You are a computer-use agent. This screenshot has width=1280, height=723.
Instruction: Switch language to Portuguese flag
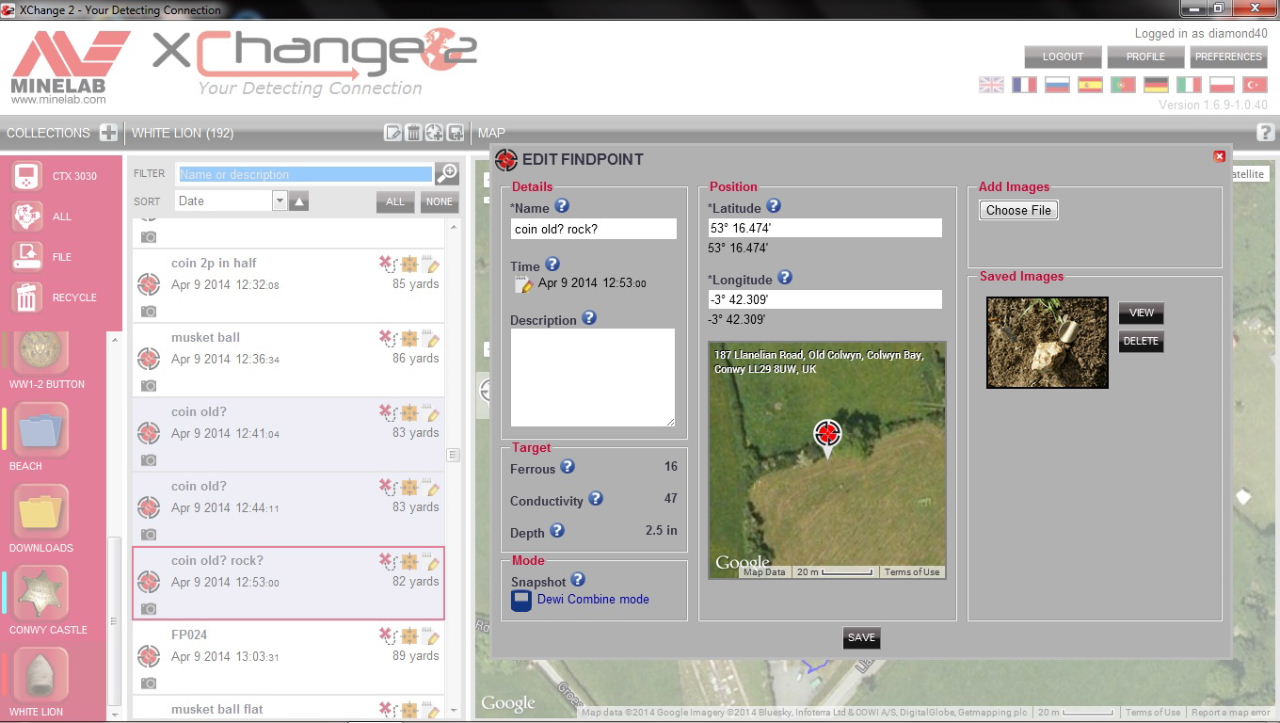[1123, 85]
